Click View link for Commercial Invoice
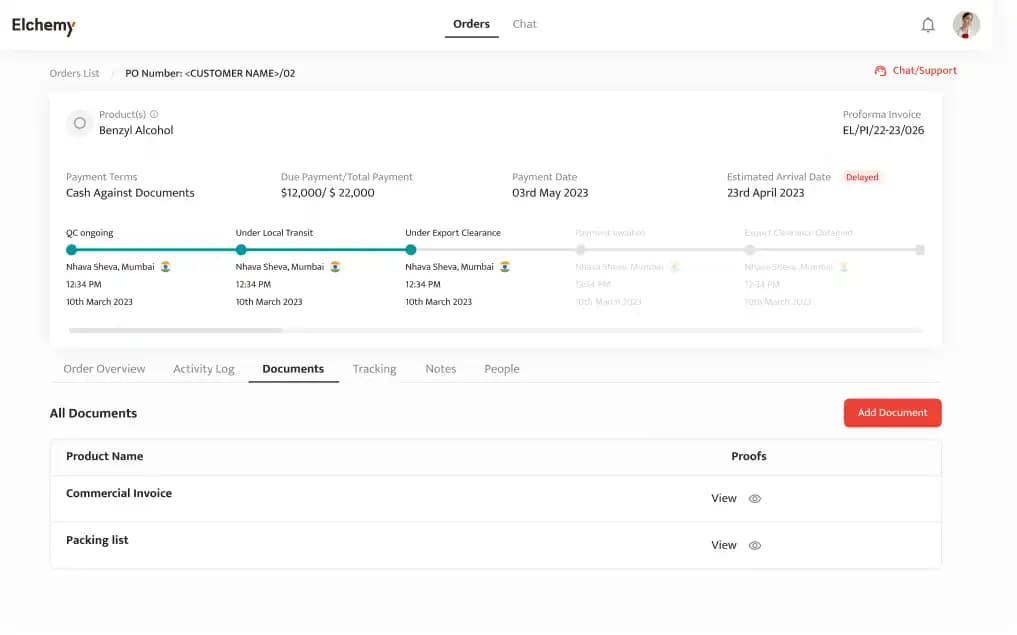This screenshot has height=635, width=1017. pos(723,498)
